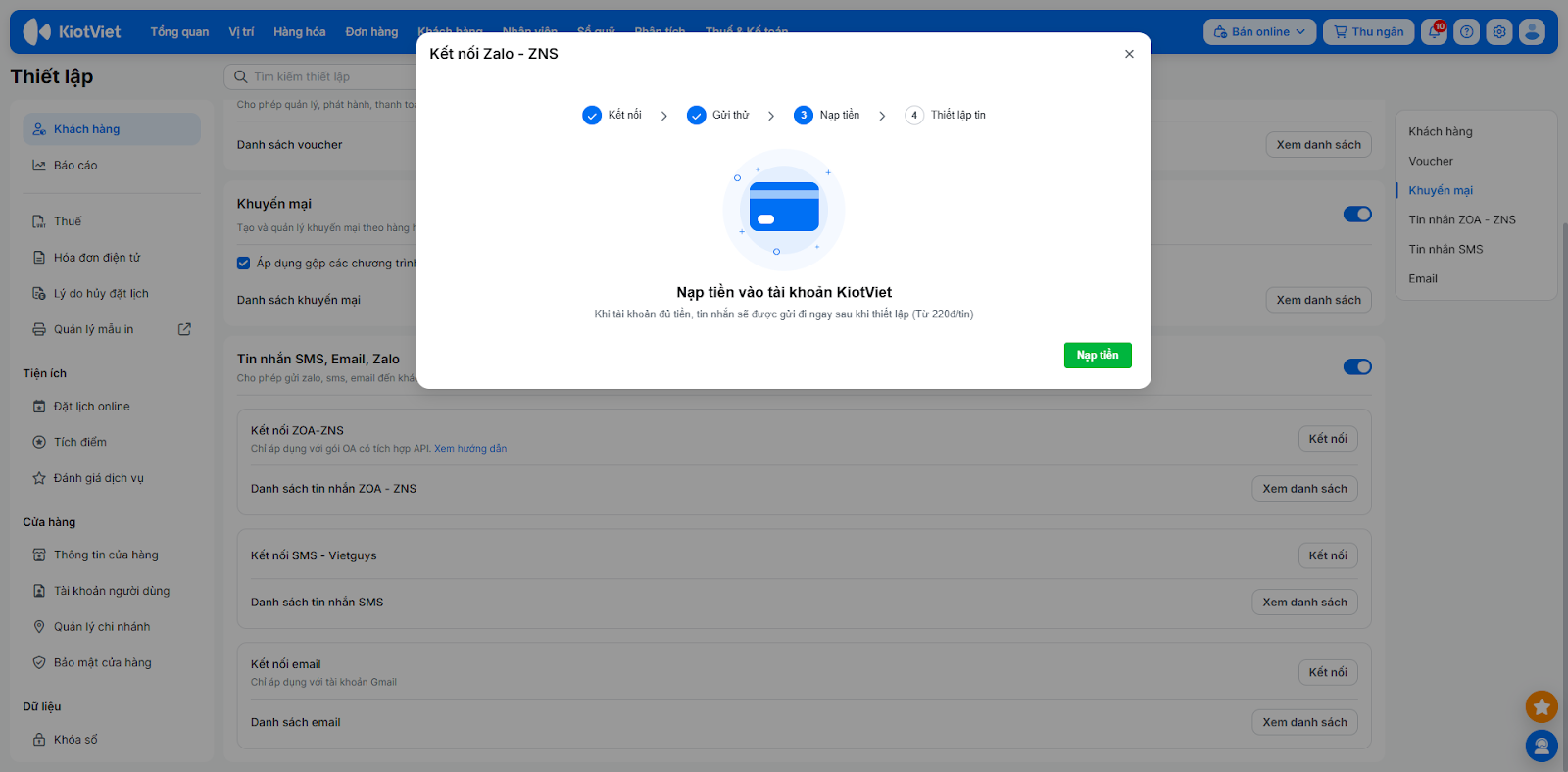
Task: Open the blue support agent floating button
Action: (x=1542, y=747)
